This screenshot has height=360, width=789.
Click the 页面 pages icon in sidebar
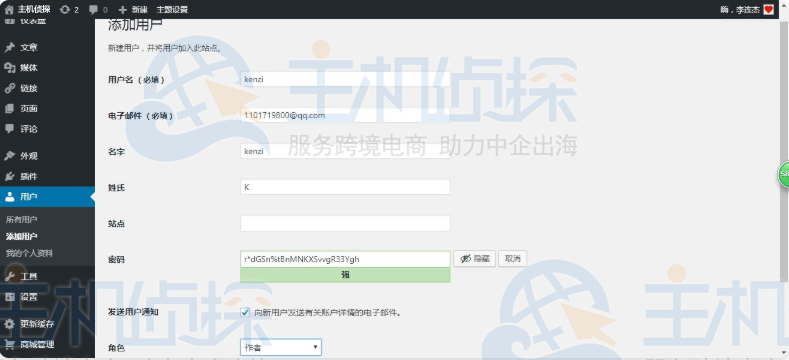pyautogui.click(x=10, y=108)
